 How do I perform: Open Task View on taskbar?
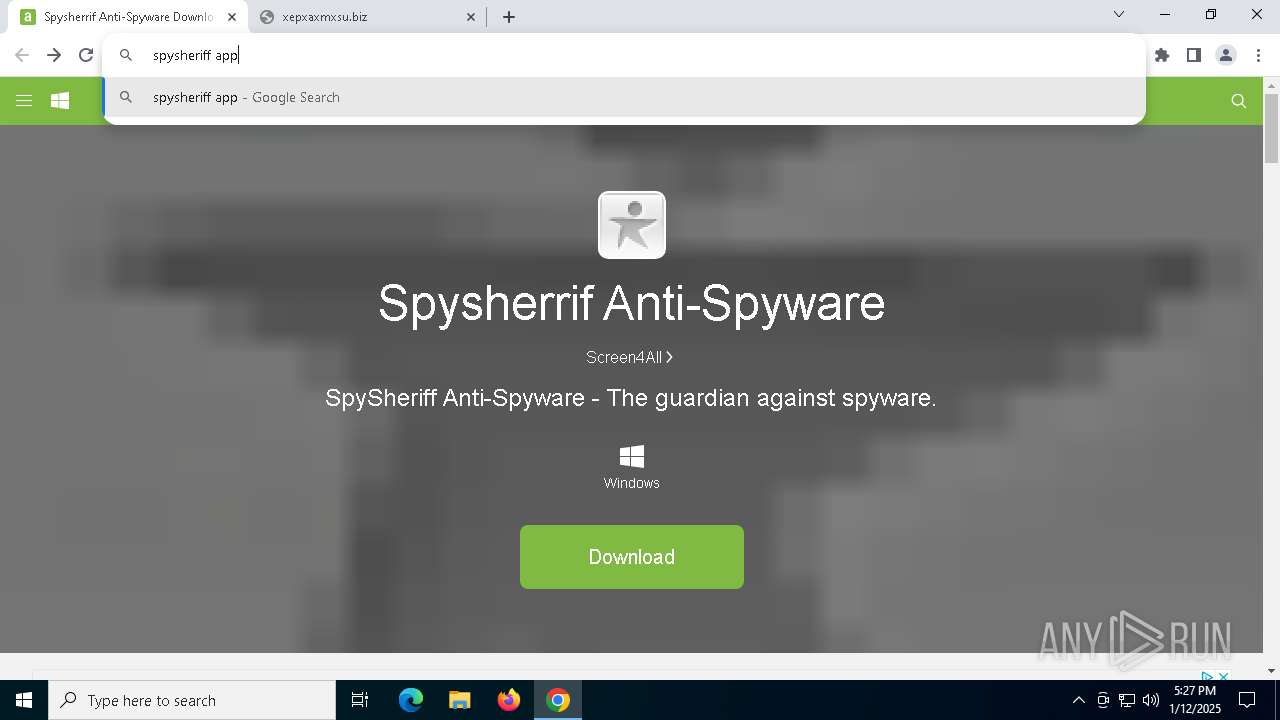(x=360, y=700)
